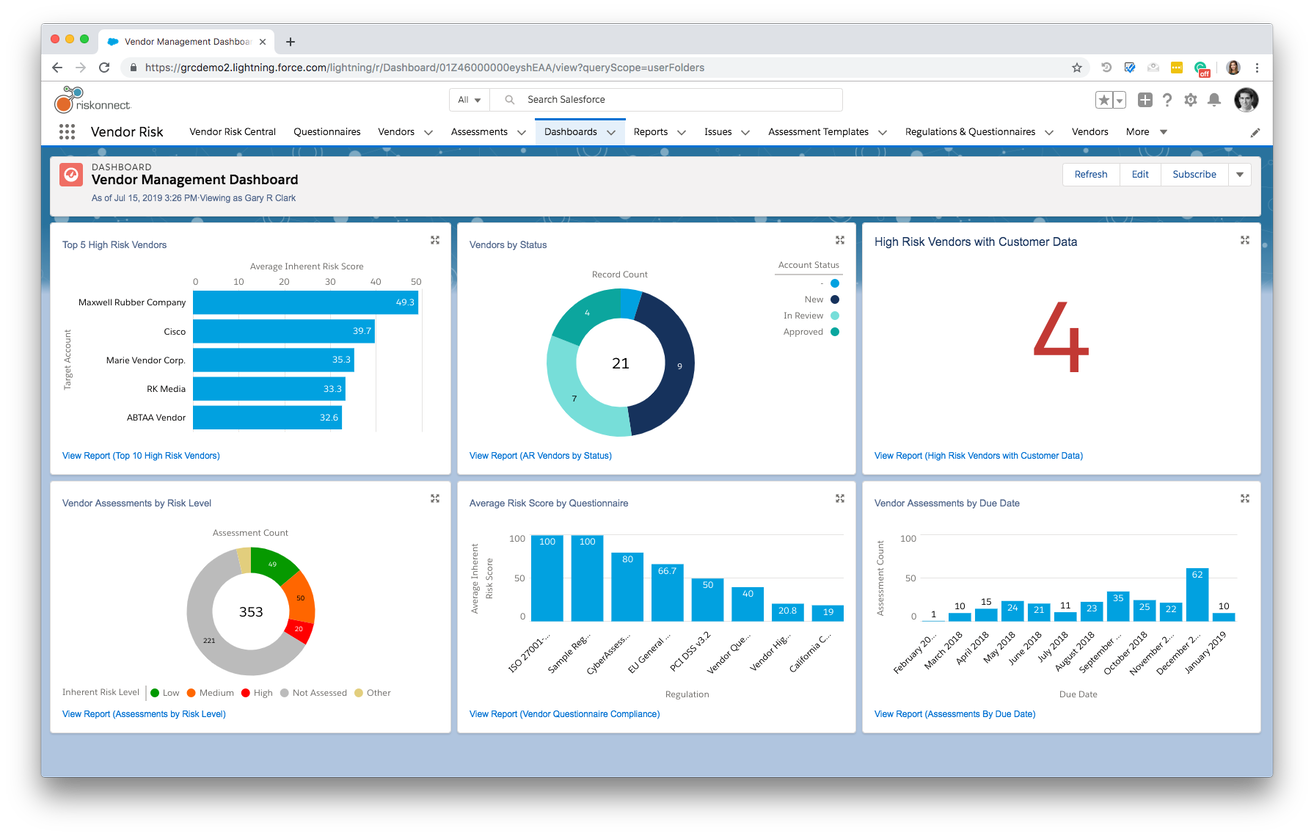Screen dimensions: 1314x836
Task: Open the App Launcher grid icon
Action: 67,132
